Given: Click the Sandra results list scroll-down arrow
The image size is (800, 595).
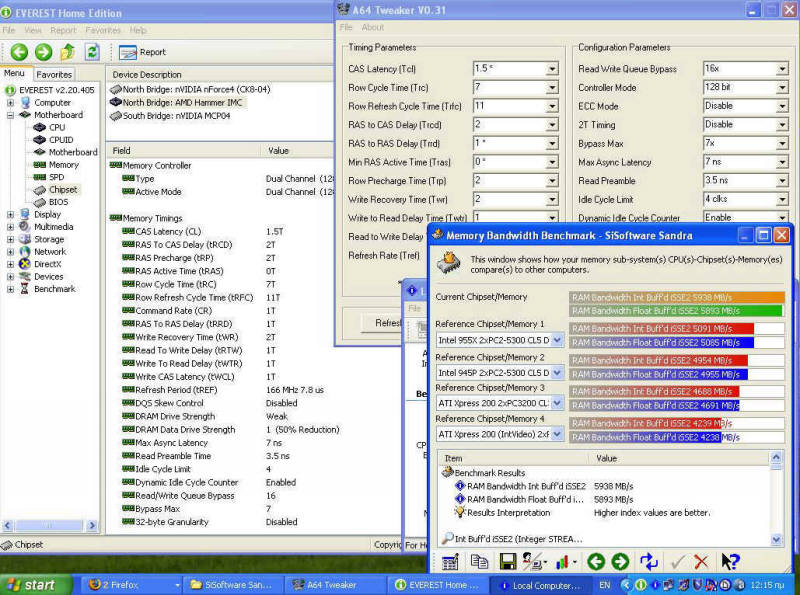Looking at the screenshot, I should (x=776, y=539).
